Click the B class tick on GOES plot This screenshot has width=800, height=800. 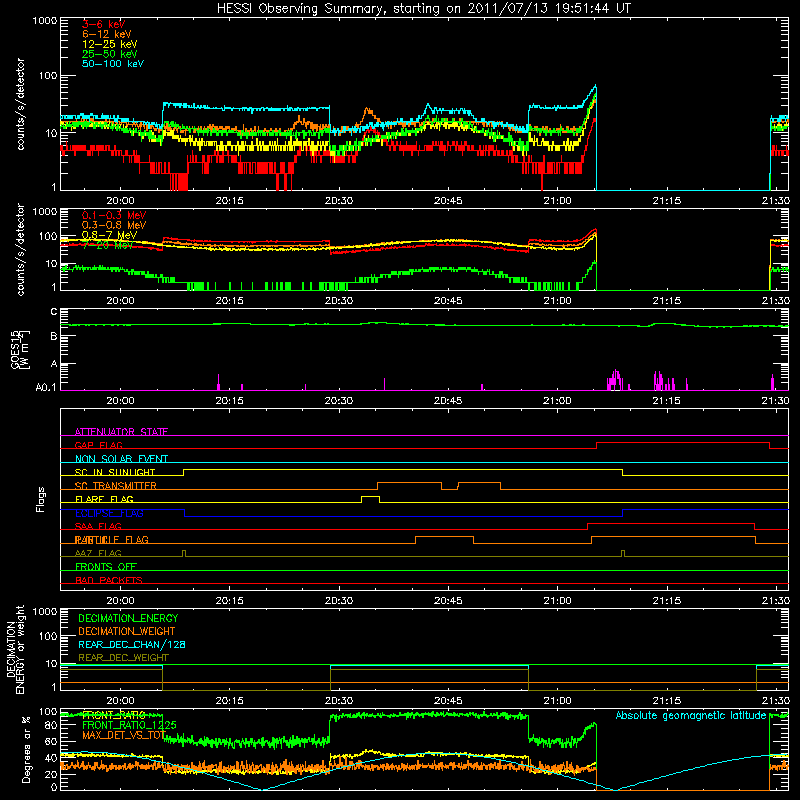54,336
